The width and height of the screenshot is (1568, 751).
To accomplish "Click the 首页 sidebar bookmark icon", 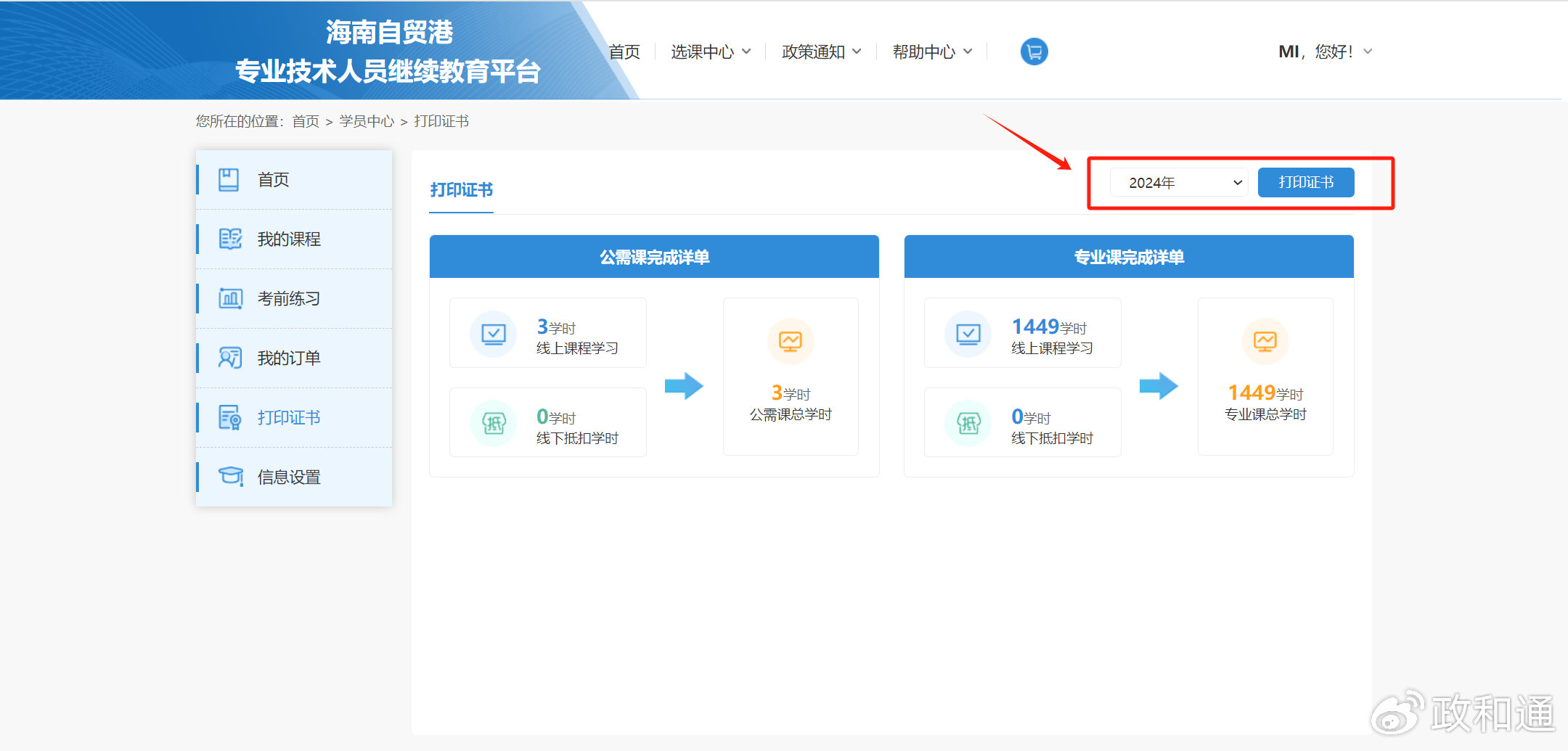I will [229, 179].
